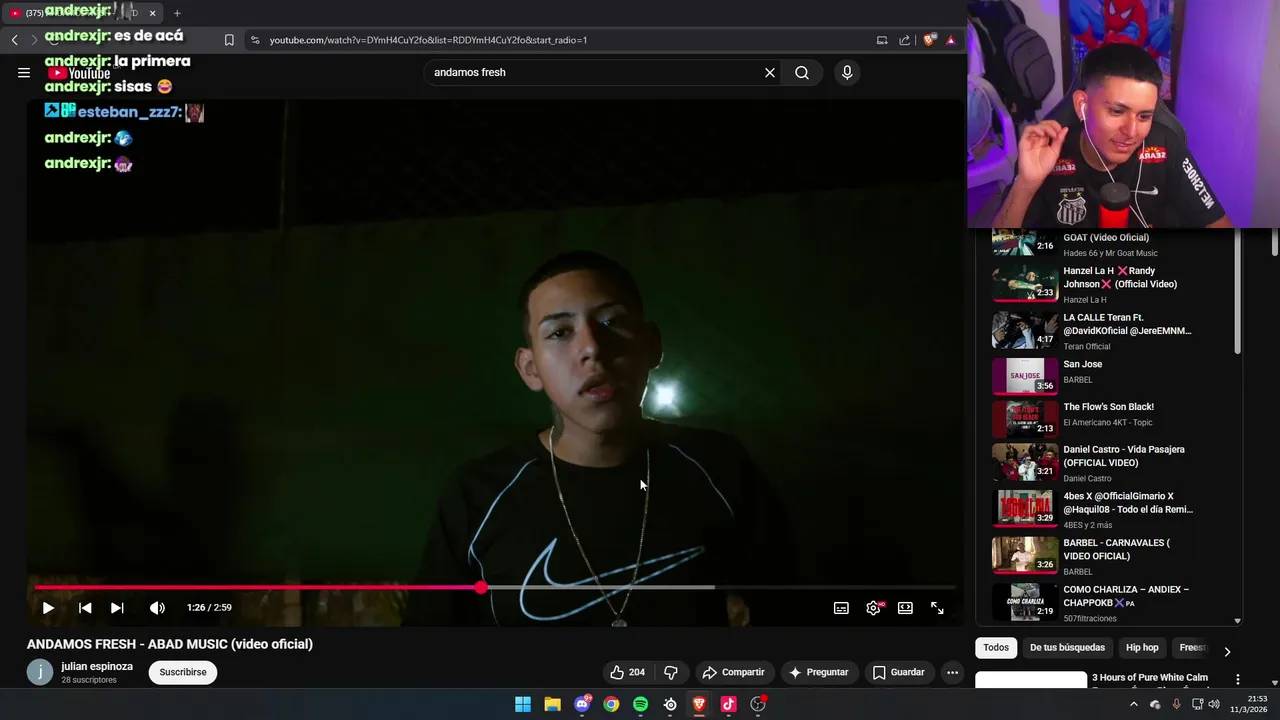Viewport: 1280px width, 720px height.
Task: Open 'LA CALLE Teran Ft.' video thumbnail
Action: (x=1025, y=330)
